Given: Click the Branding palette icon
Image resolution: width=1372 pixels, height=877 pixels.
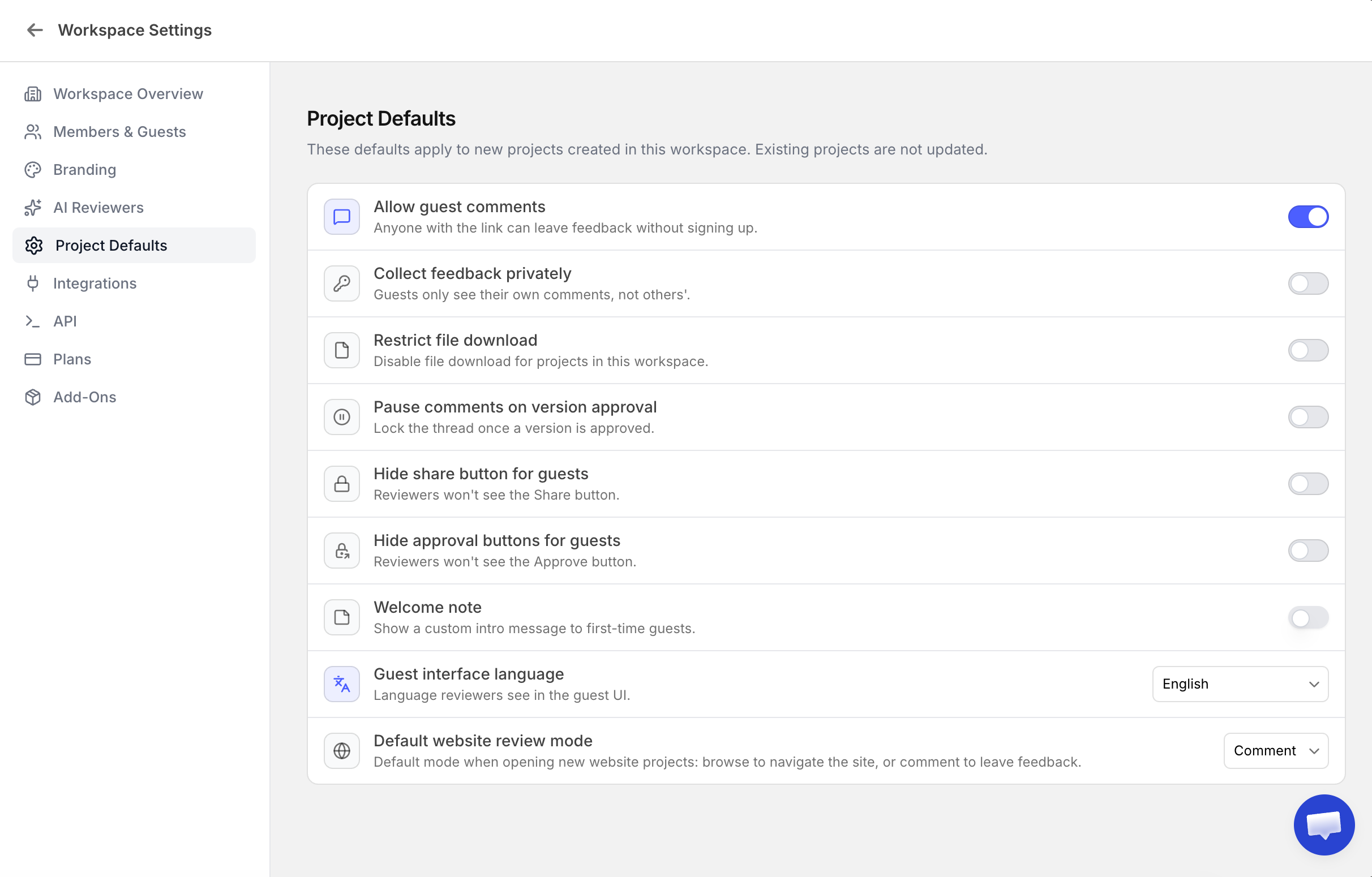Looking at the screenshot, I should 33,170.
